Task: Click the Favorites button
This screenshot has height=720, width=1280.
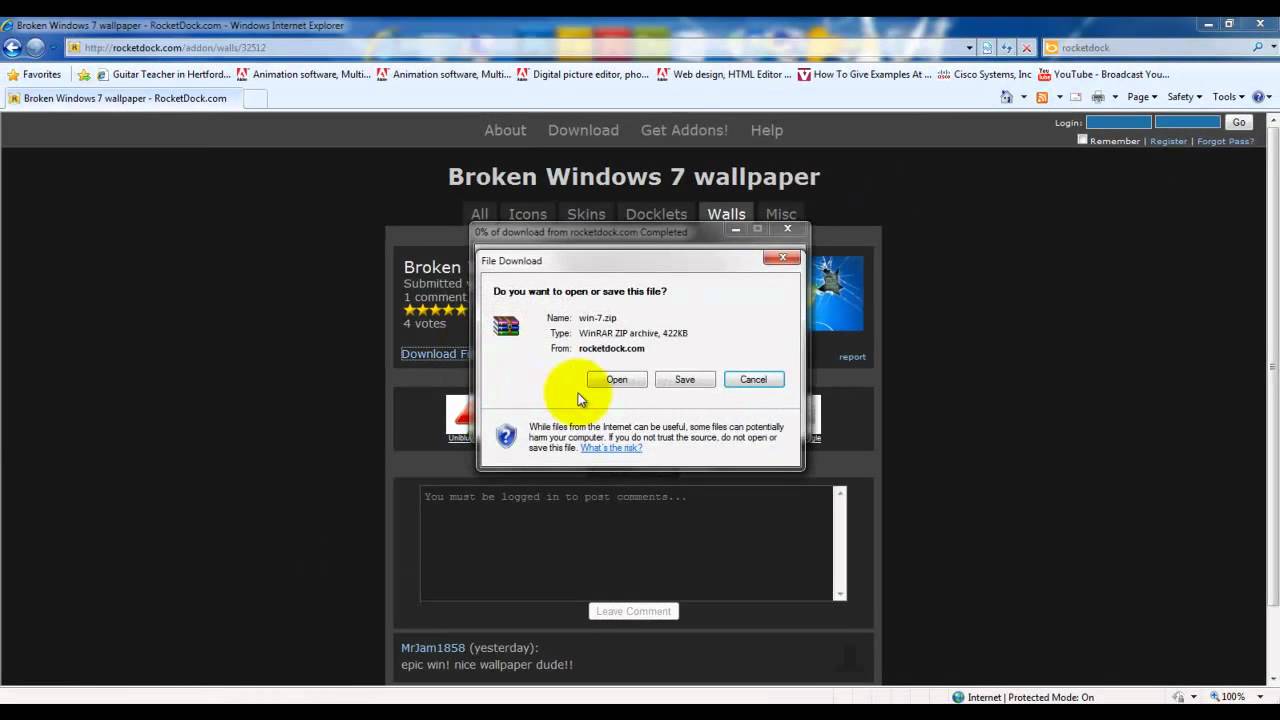Action: point(34,74)
